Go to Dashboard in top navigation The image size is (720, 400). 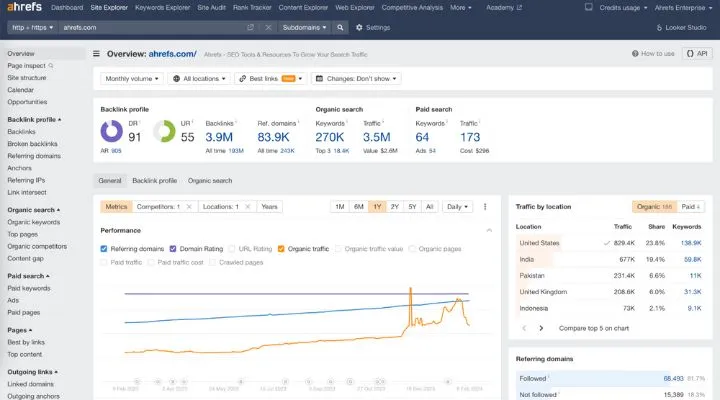67,7
